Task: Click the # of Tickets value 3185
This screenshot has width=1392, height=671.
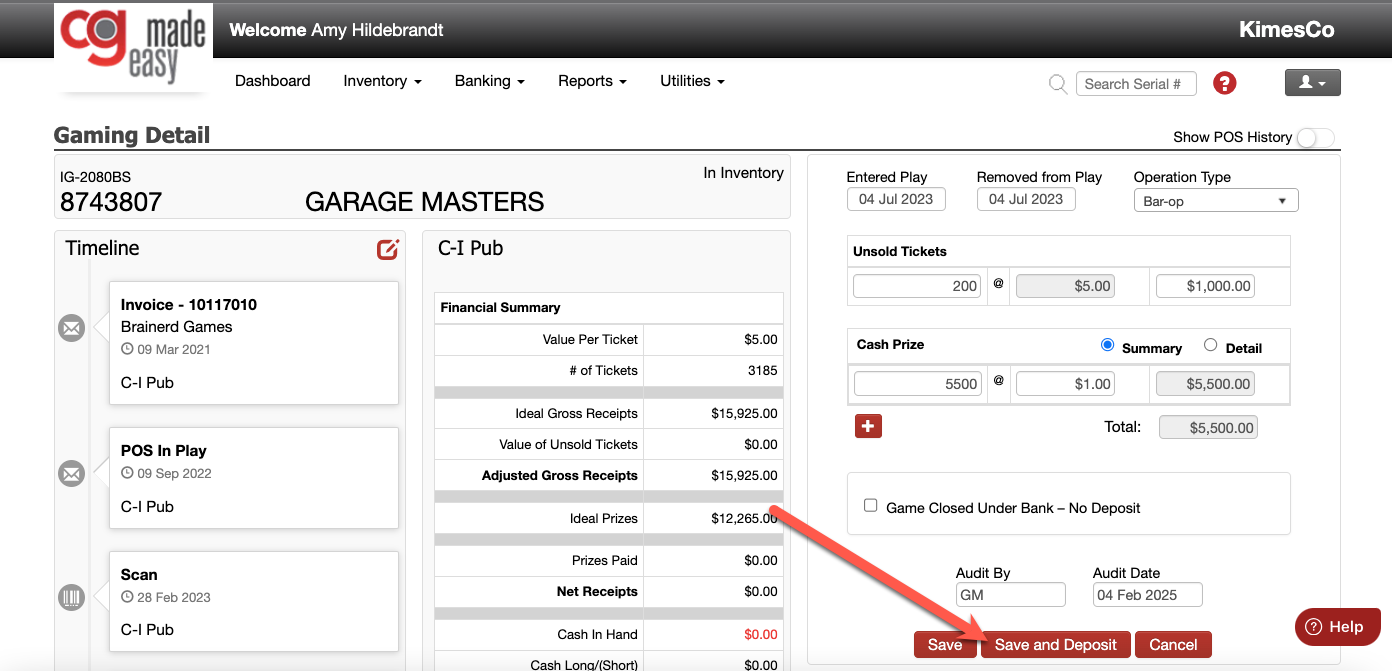Action: point(762,370)
